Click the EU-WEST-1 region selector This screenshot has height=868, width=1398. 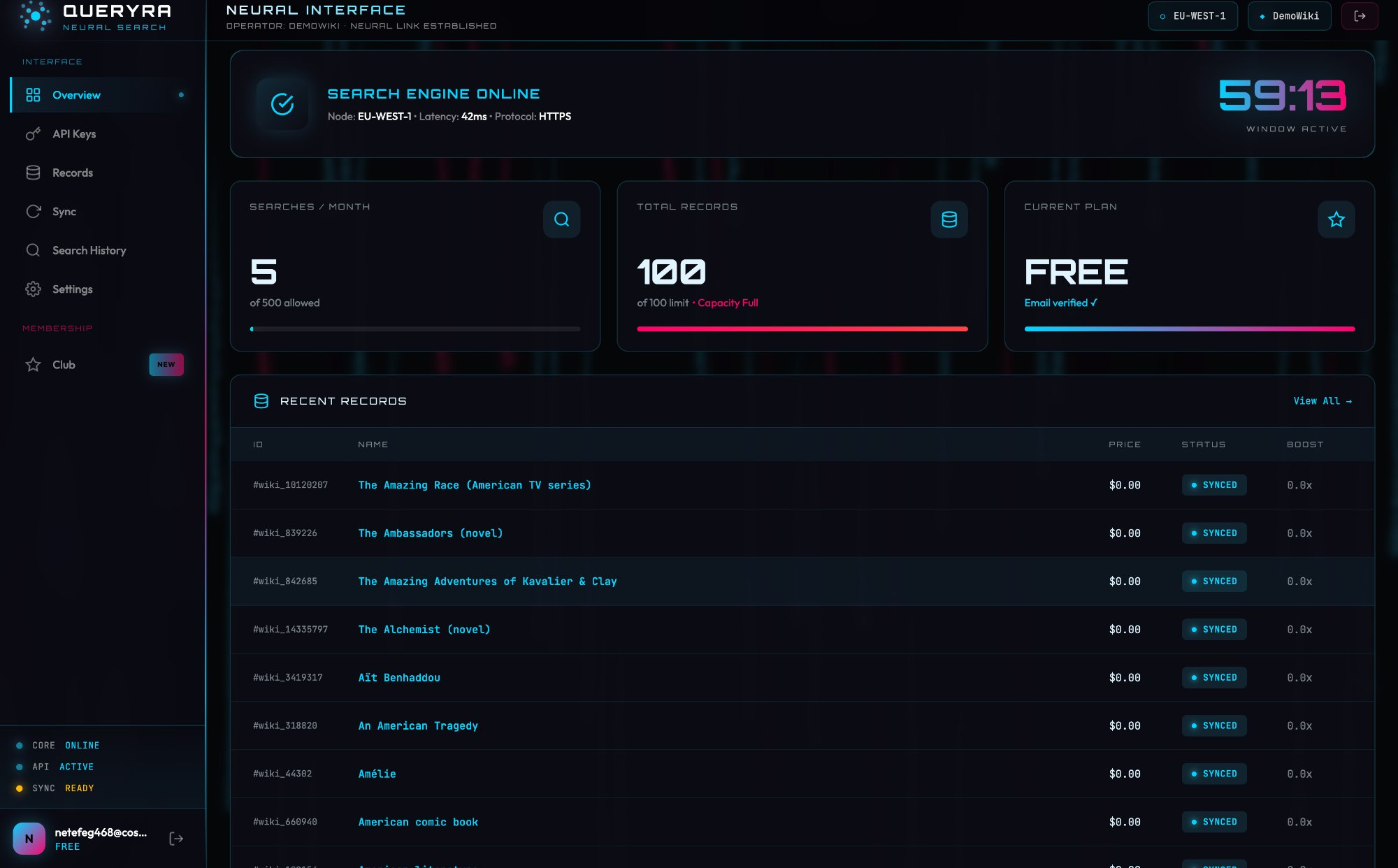[1192, 16]
